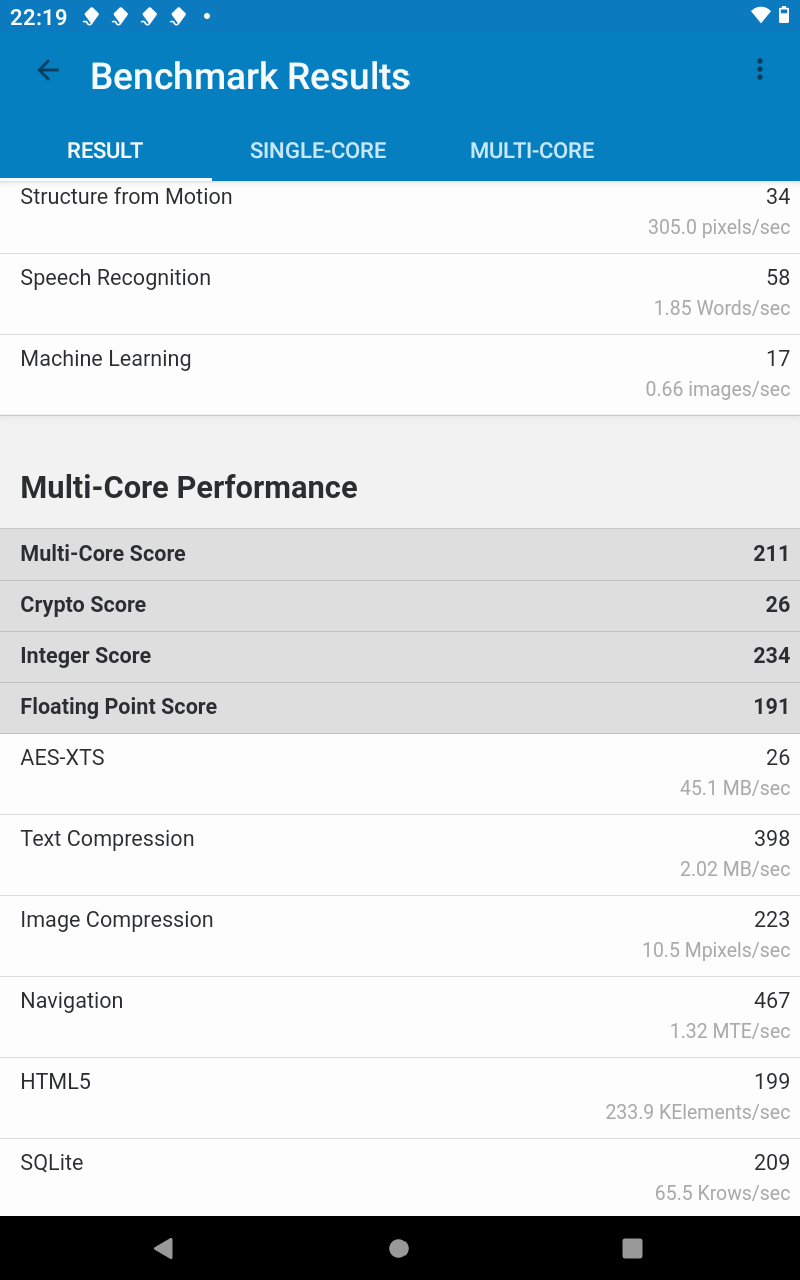Viewport: 800px width, 1280px height.
Task: Tap the Integer Score row
Action: click(x=400, y=656)
